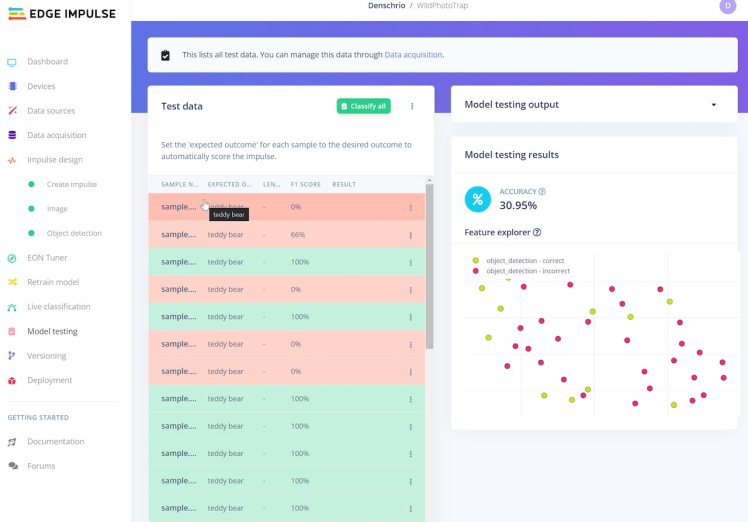Click the Retrain model shuffle icon
The image size is (748, 522).
[12, 282]
